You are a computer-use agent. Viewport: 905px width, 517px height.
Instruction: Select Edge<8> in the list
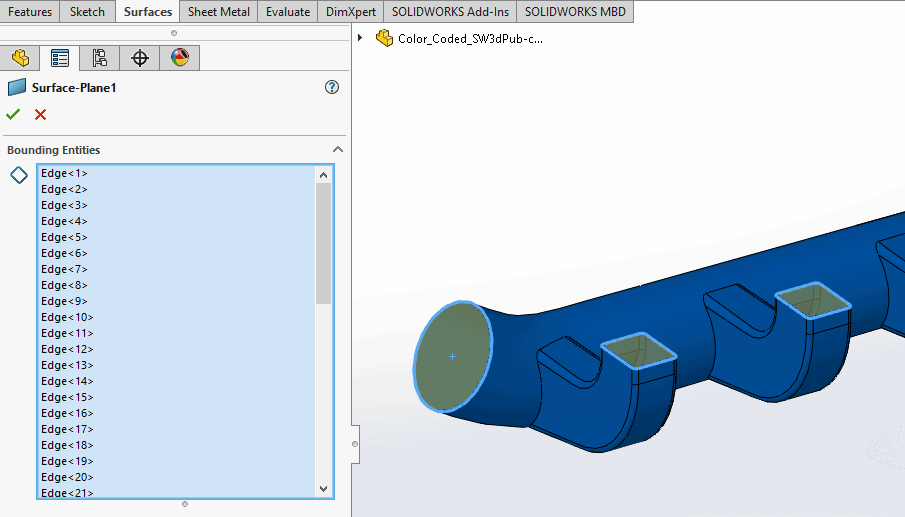177,285
